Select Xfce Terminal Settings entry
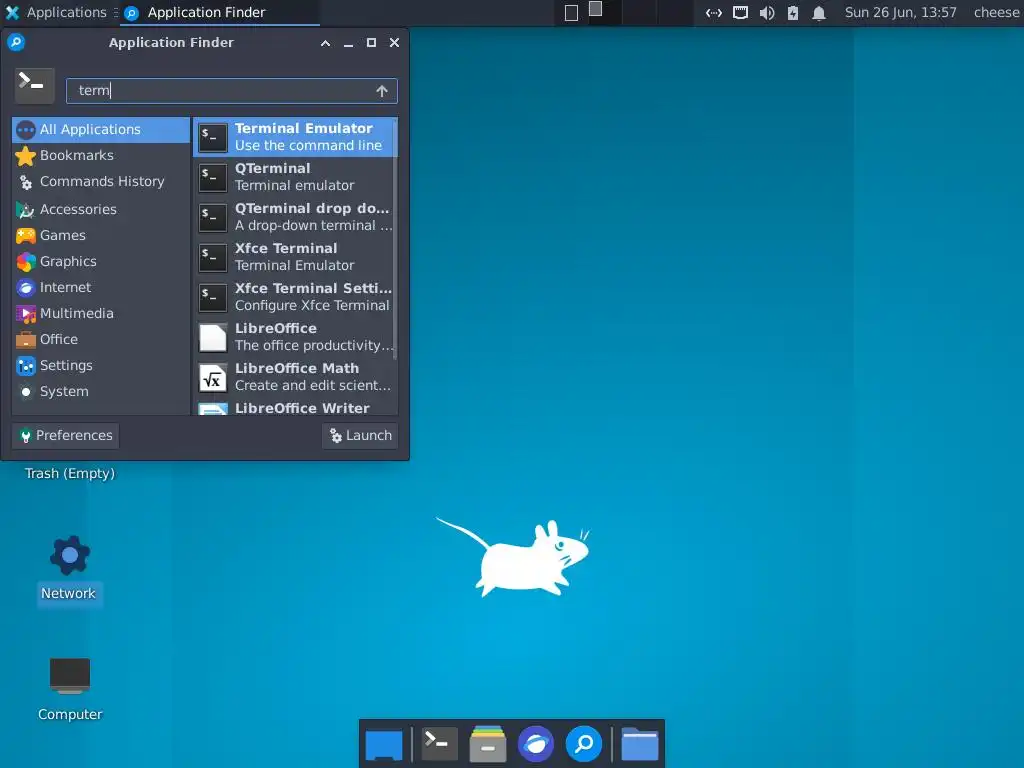This screenshot has height=768, width=1024. point(295,296)
